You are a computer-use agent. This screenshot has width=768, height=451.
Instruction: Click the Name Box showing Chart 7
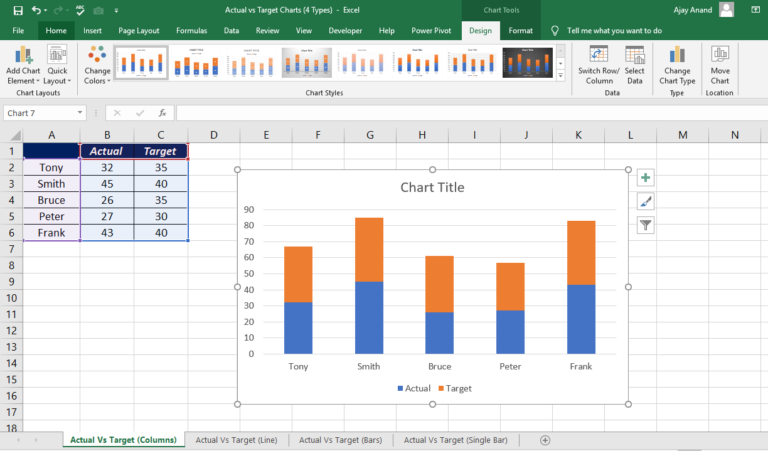click(39, 113)
